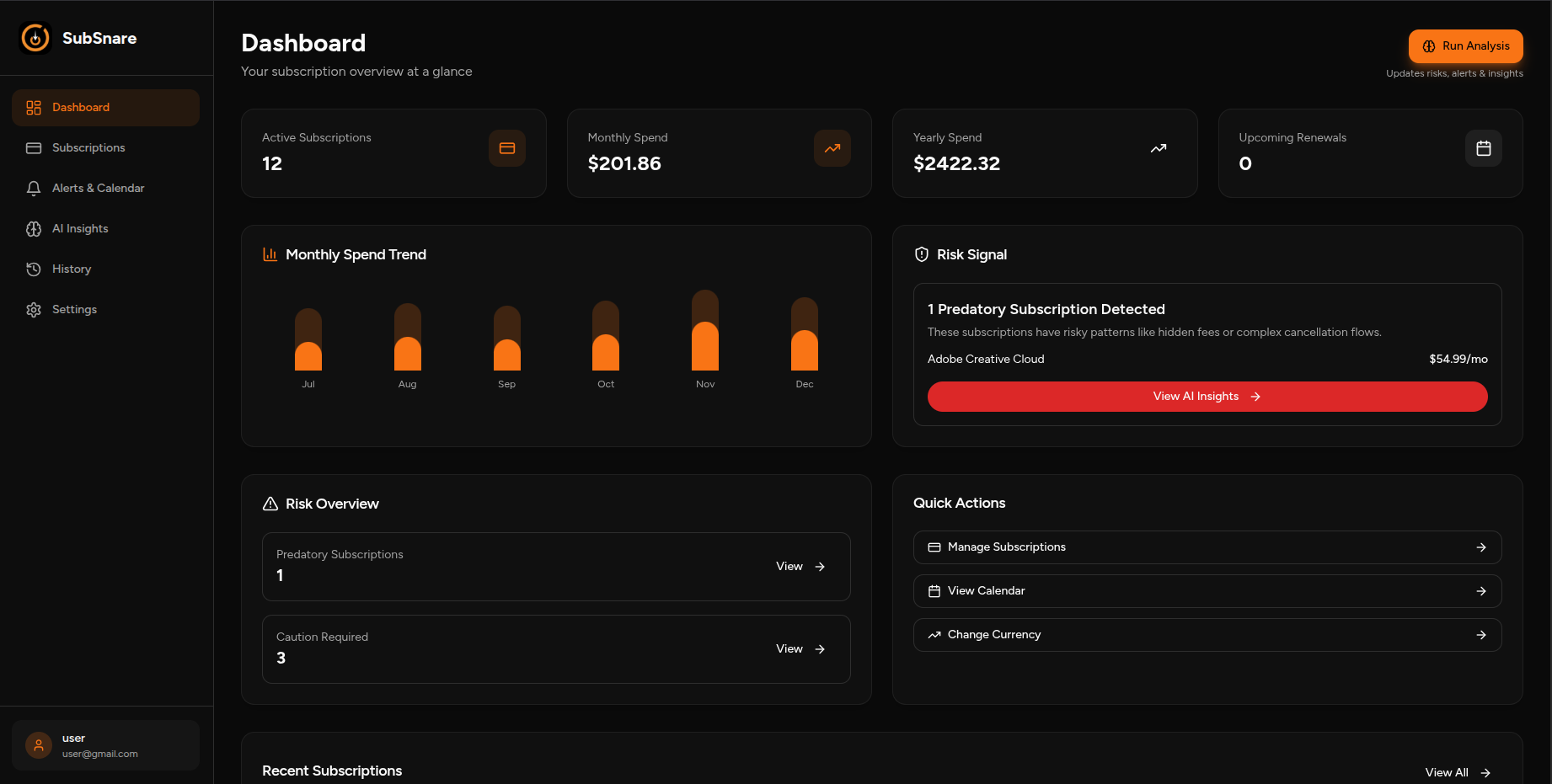Open the History page
The height and width of the screenshot is (784, 1552).
105,269
